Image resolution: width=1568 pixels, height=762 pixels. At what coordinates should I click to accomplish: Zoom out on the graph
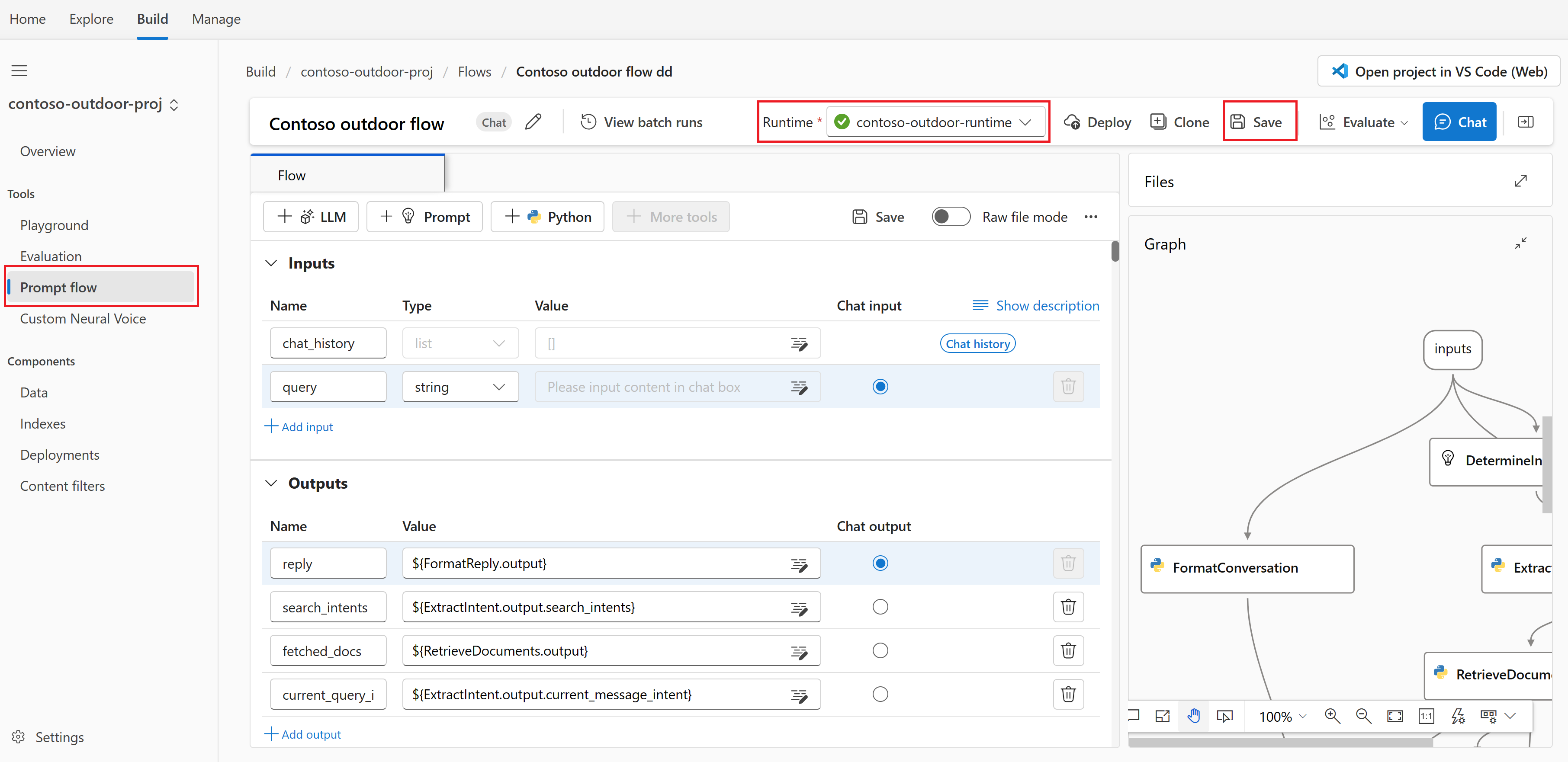click(x=1363, y=716)
